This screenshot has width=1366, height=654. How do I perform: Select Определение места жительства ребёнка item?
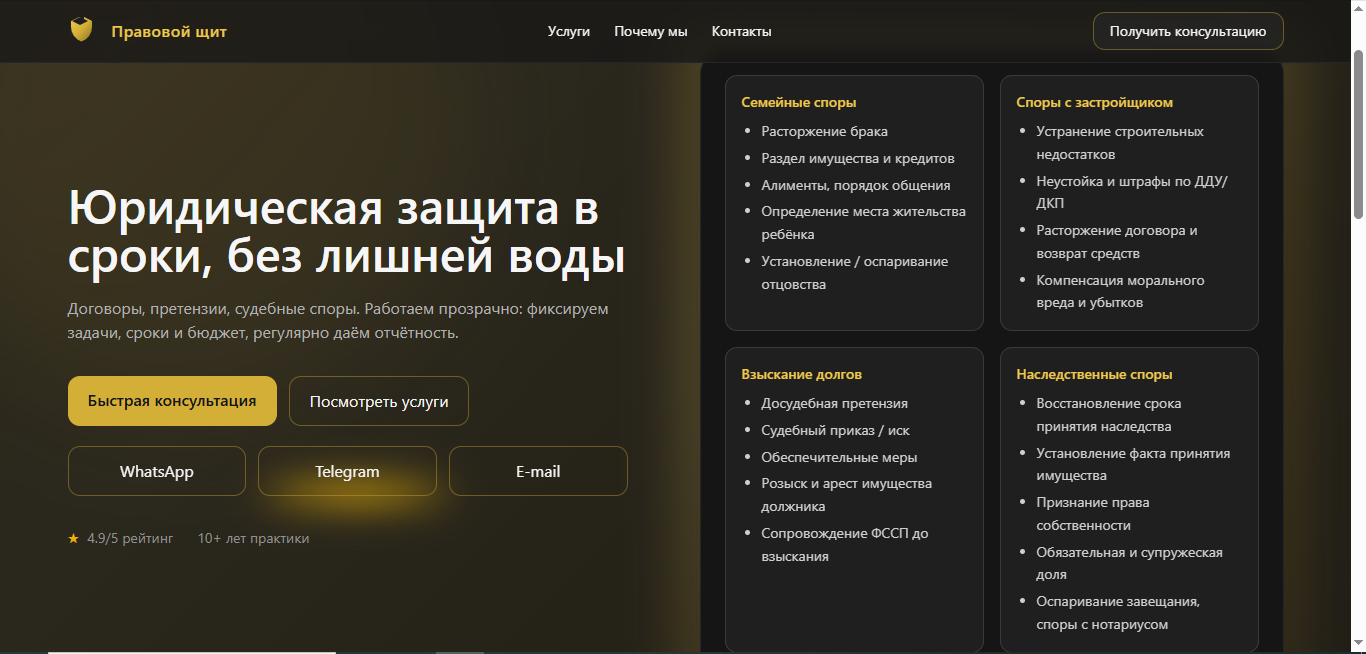click(863, 223)
